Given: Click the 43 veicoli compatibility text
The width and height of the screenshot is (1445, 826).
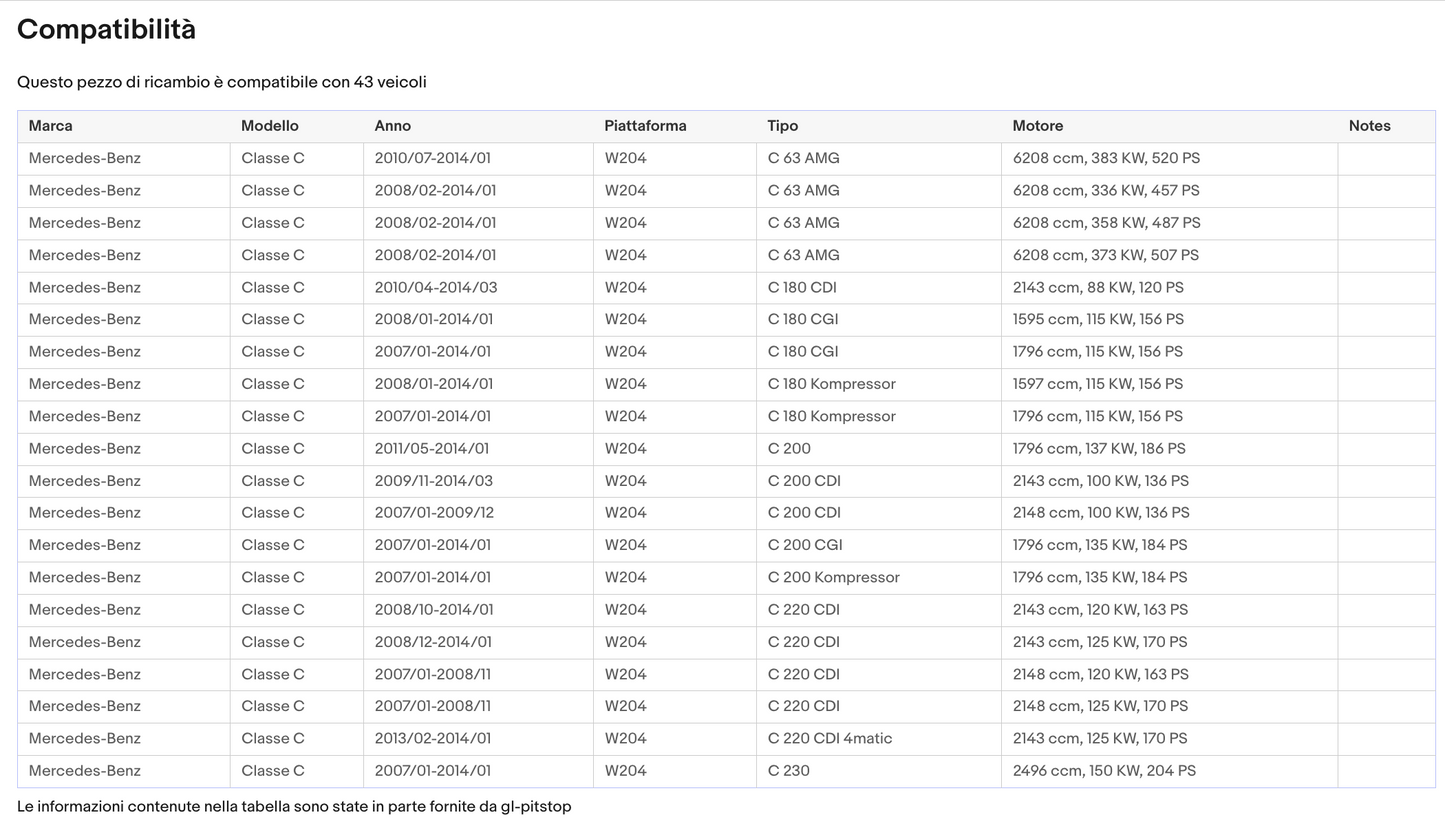Looking at the screenshot, I should [390, 82].
